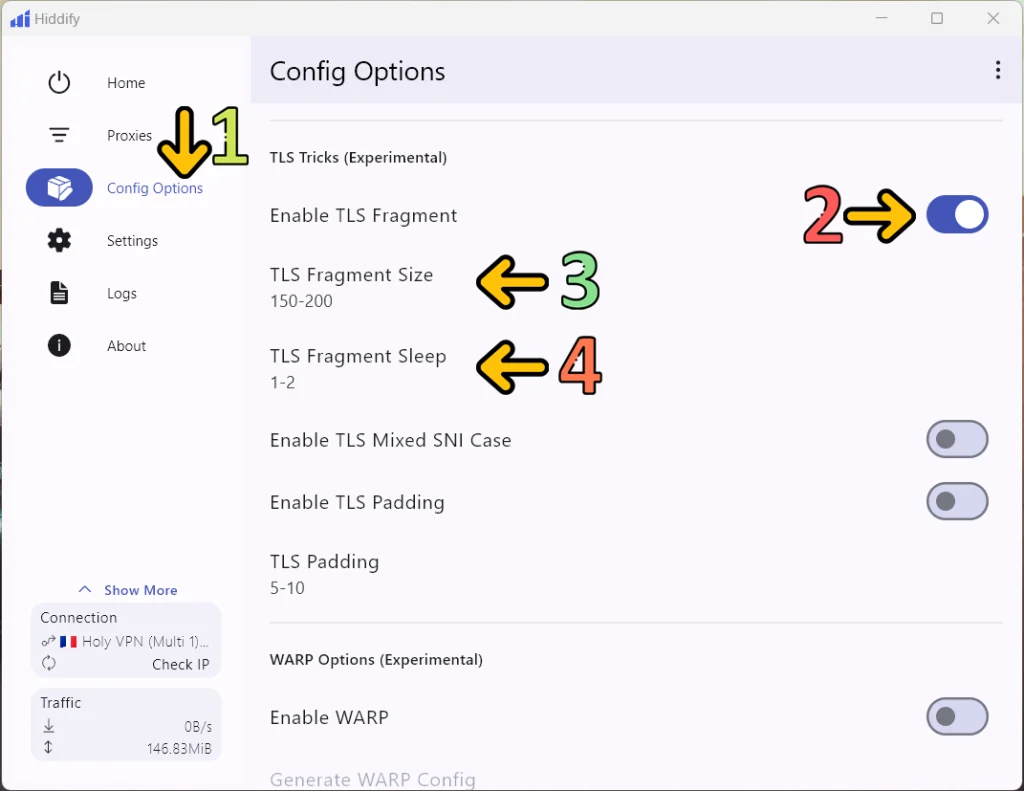Open Proxies using the filter icon

58,135
